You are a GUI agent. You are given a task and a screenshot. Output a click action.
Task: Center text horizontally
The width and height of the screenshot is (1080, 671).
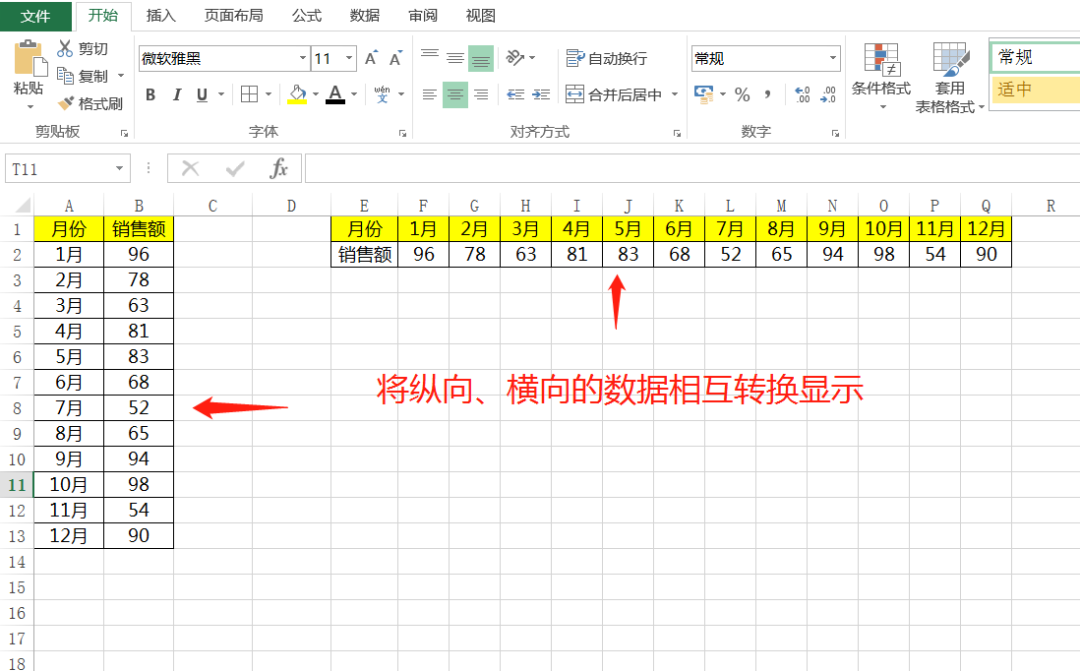[455, 94]
